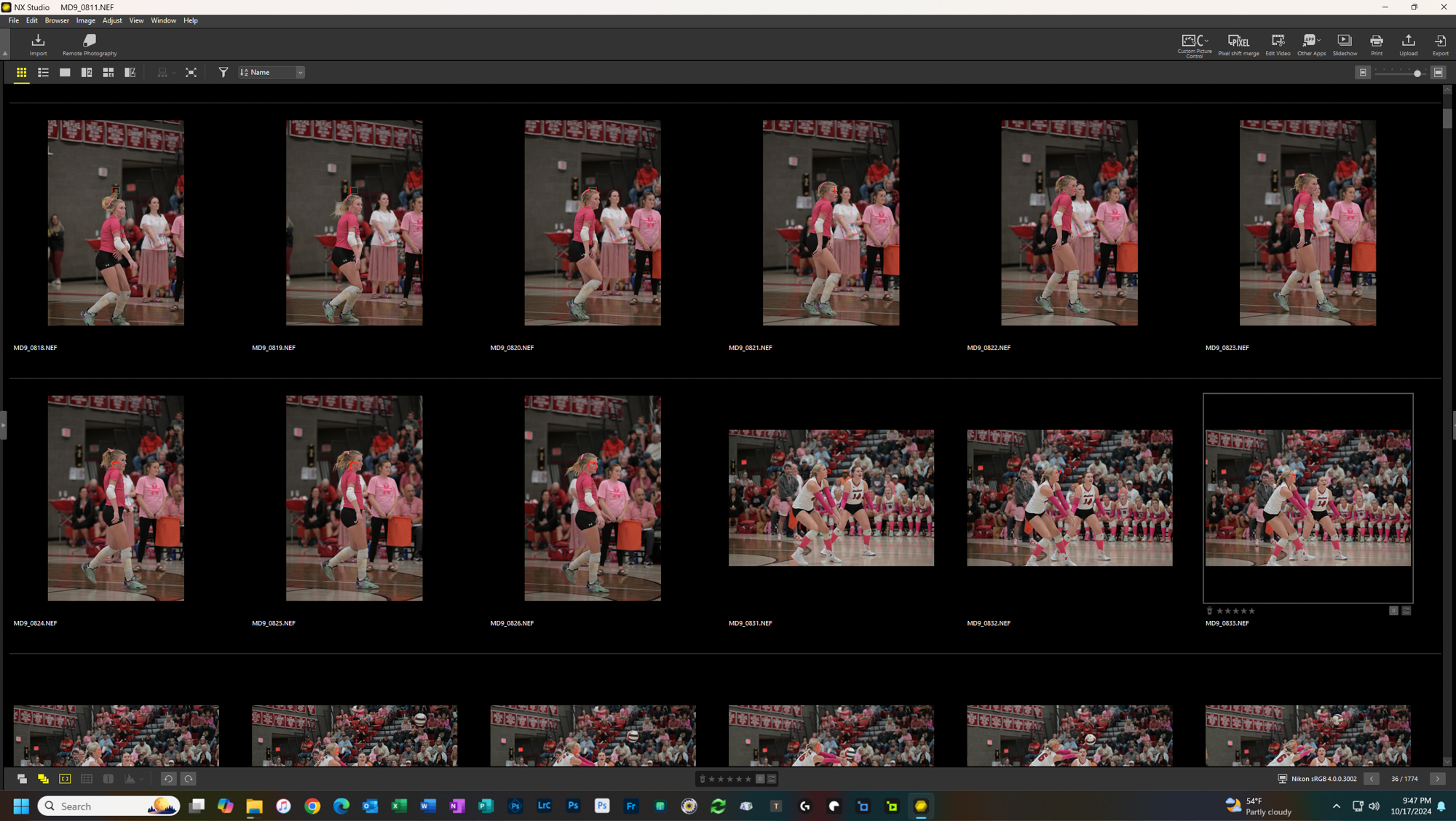Expand the right panel handle

pyautogui.click(x=1453, y=425)
